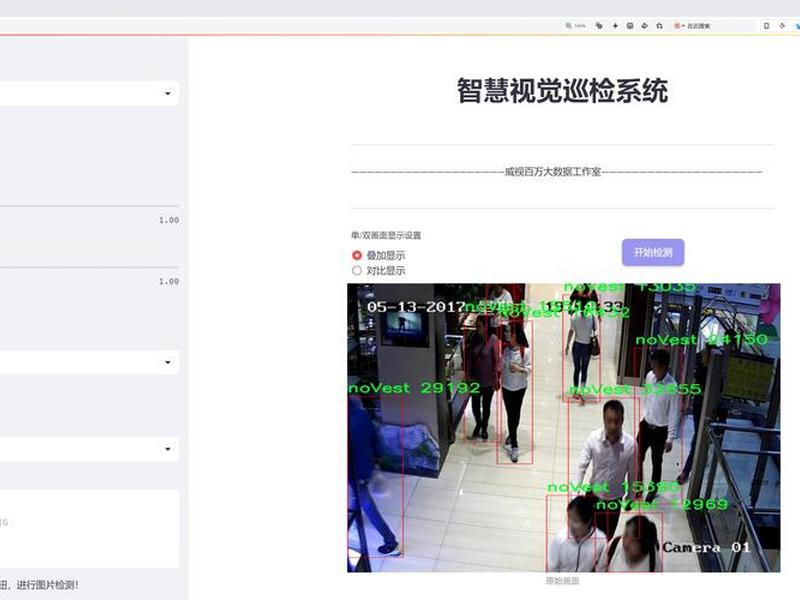Click the 单/双画面显示设置 label
This screenshot has width=800, height=600.
click(386, 235)
